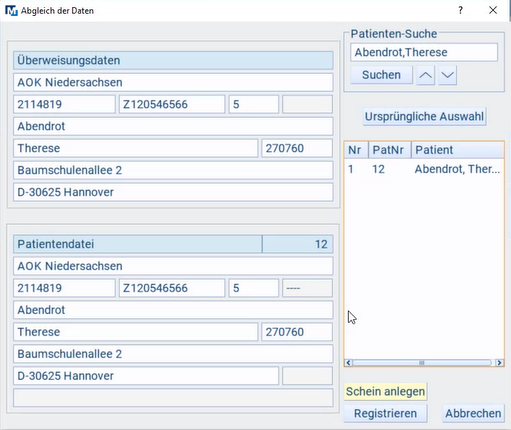Viewport: 511px width, 430px height.
Task: Click AOK Niedersachsen field in Patientendatei
Action: point(173,266)
